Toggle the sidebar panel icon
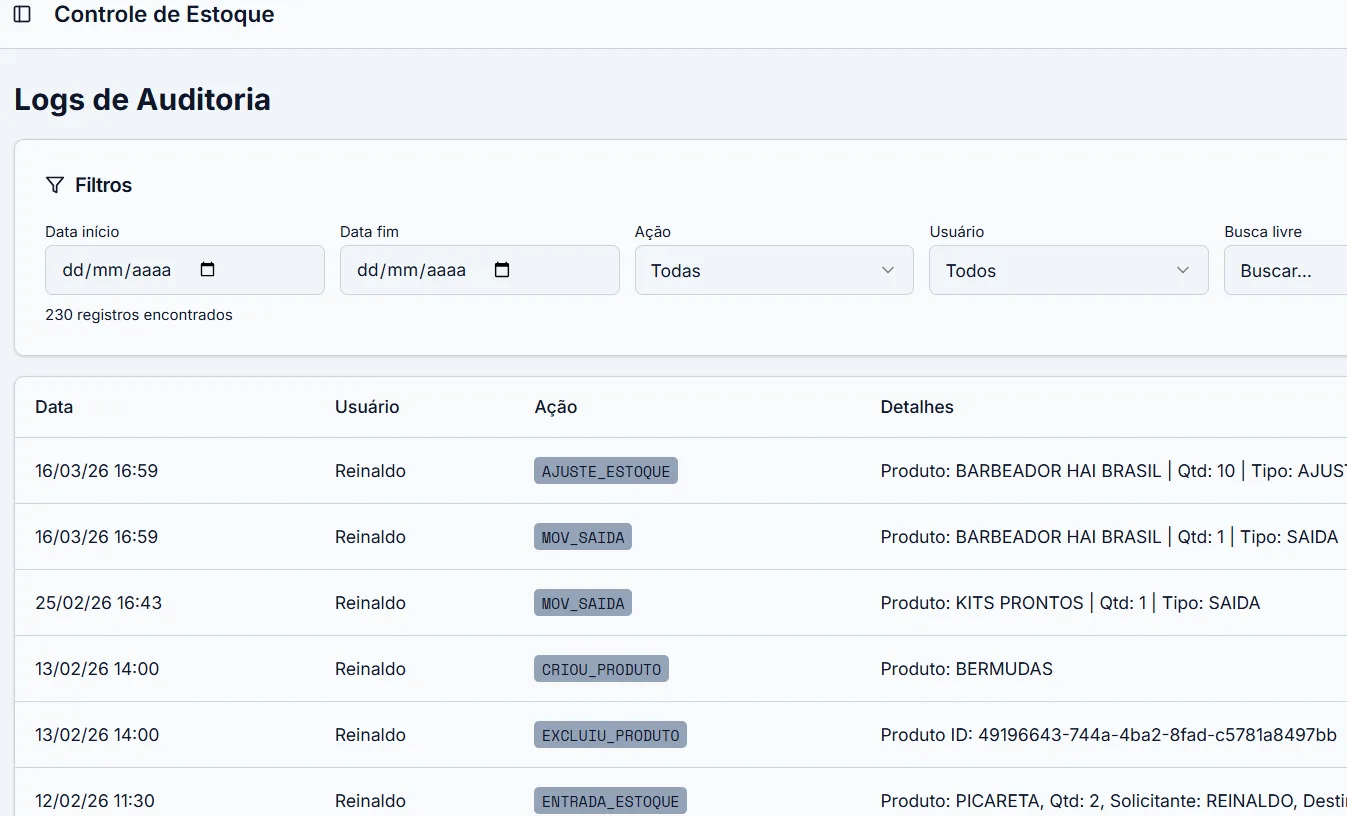The image size is (1347, 816). click(22, 15)
